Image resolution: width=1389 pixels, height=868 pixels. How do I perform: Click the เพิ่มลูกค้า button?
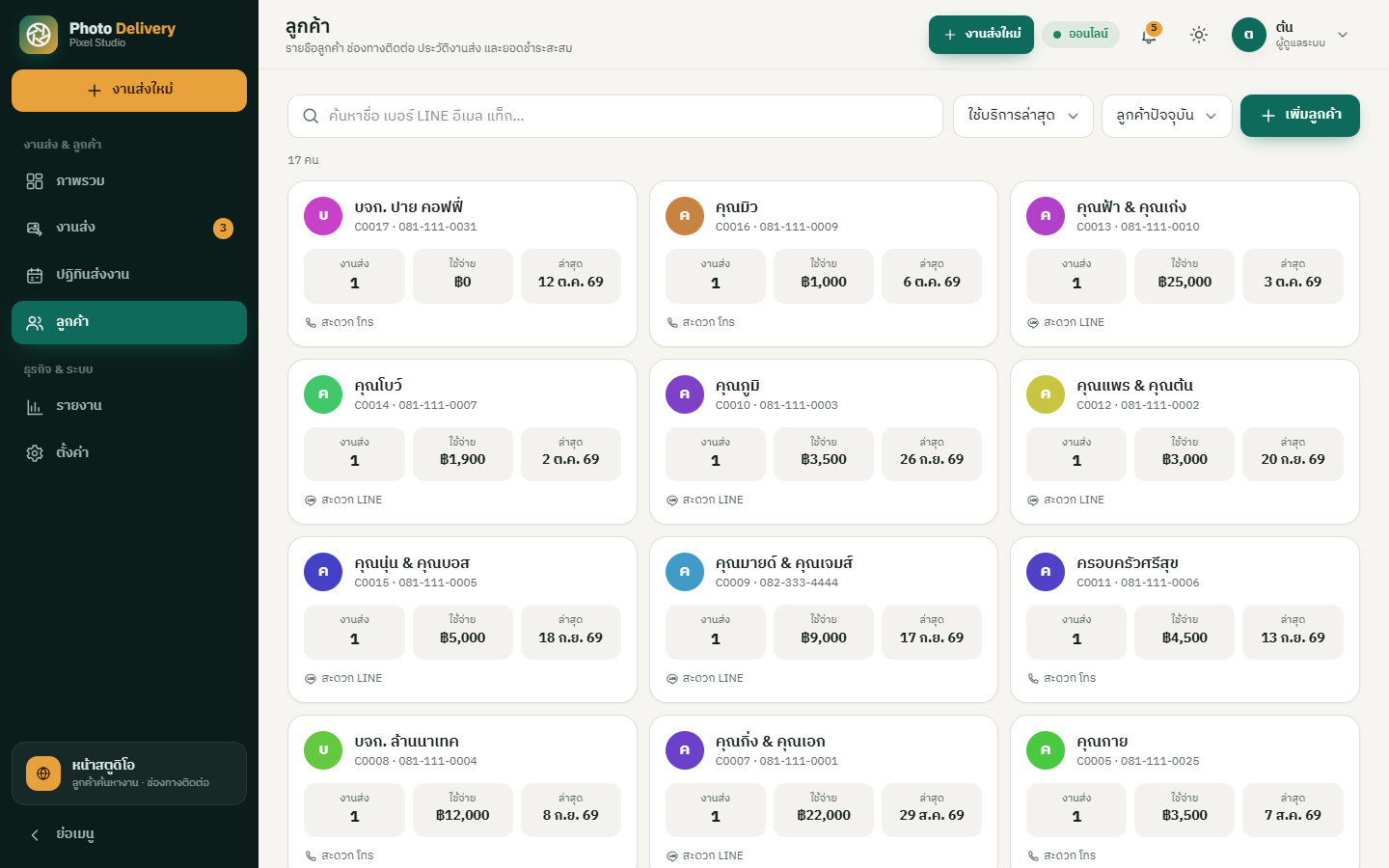1300,116
